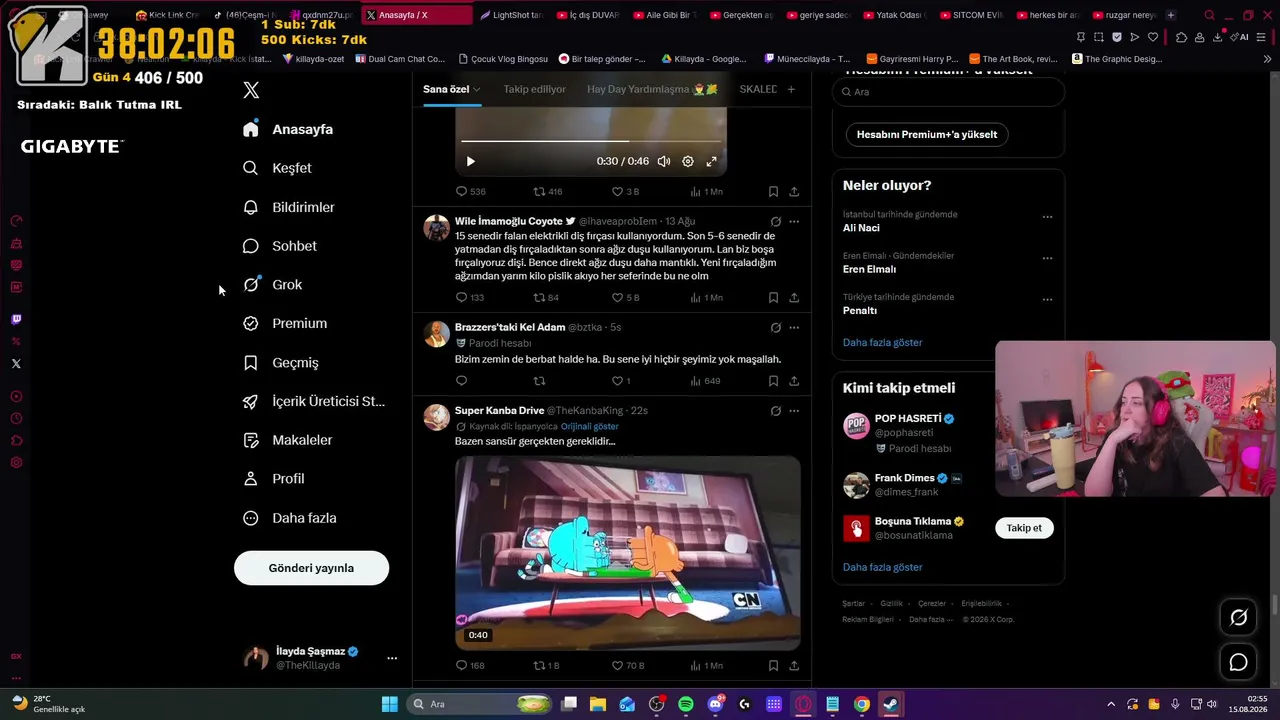Open more options for Penaltı trend
This screenshot has width=1280, height=720.
tap(1047, 299)
